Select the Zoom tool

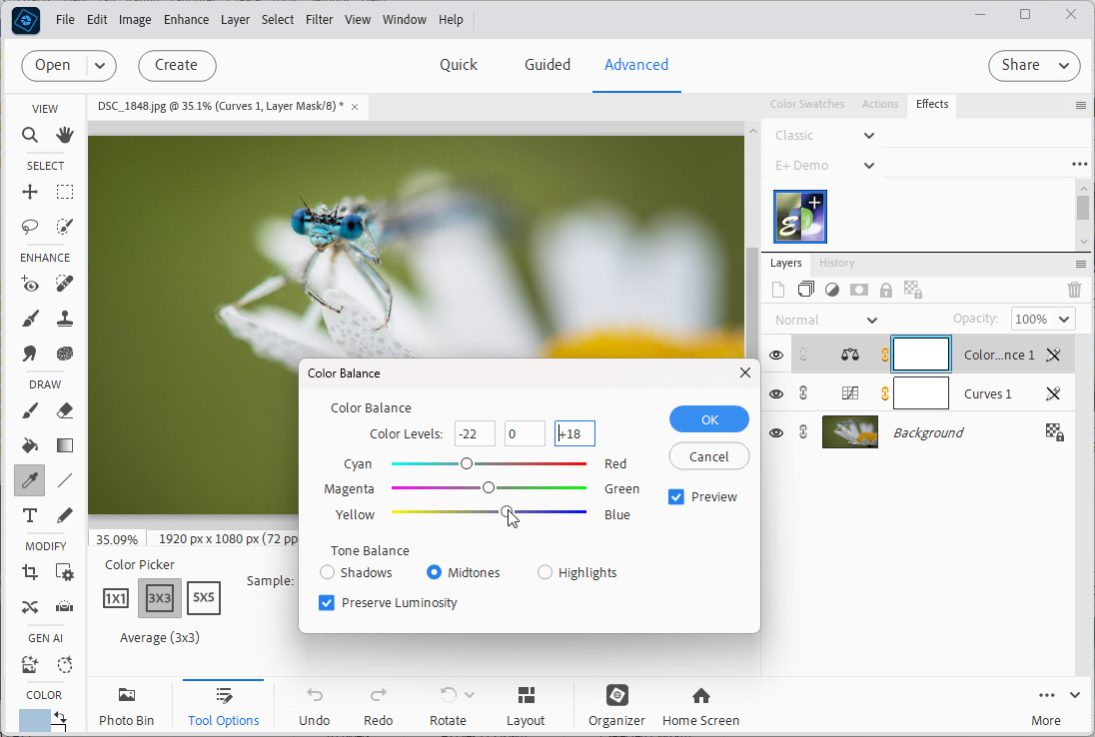[29, 135]
